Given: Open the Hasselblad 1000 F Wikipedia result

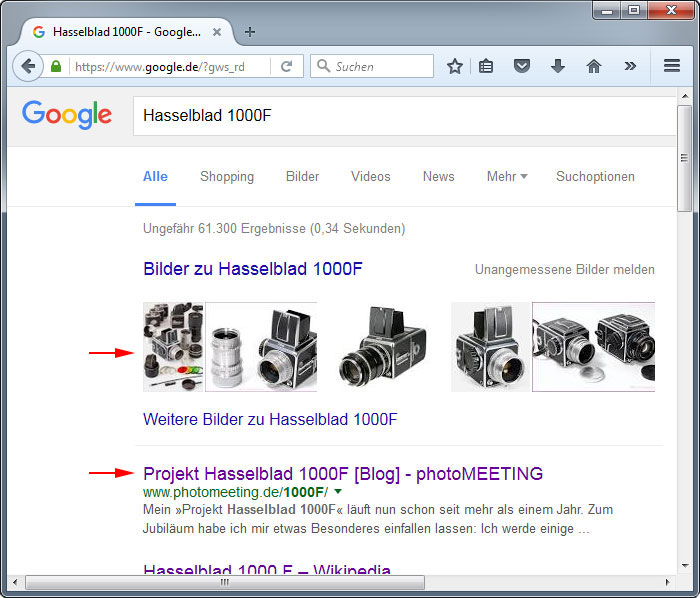Looking at the screenshot, I should 267,569.
